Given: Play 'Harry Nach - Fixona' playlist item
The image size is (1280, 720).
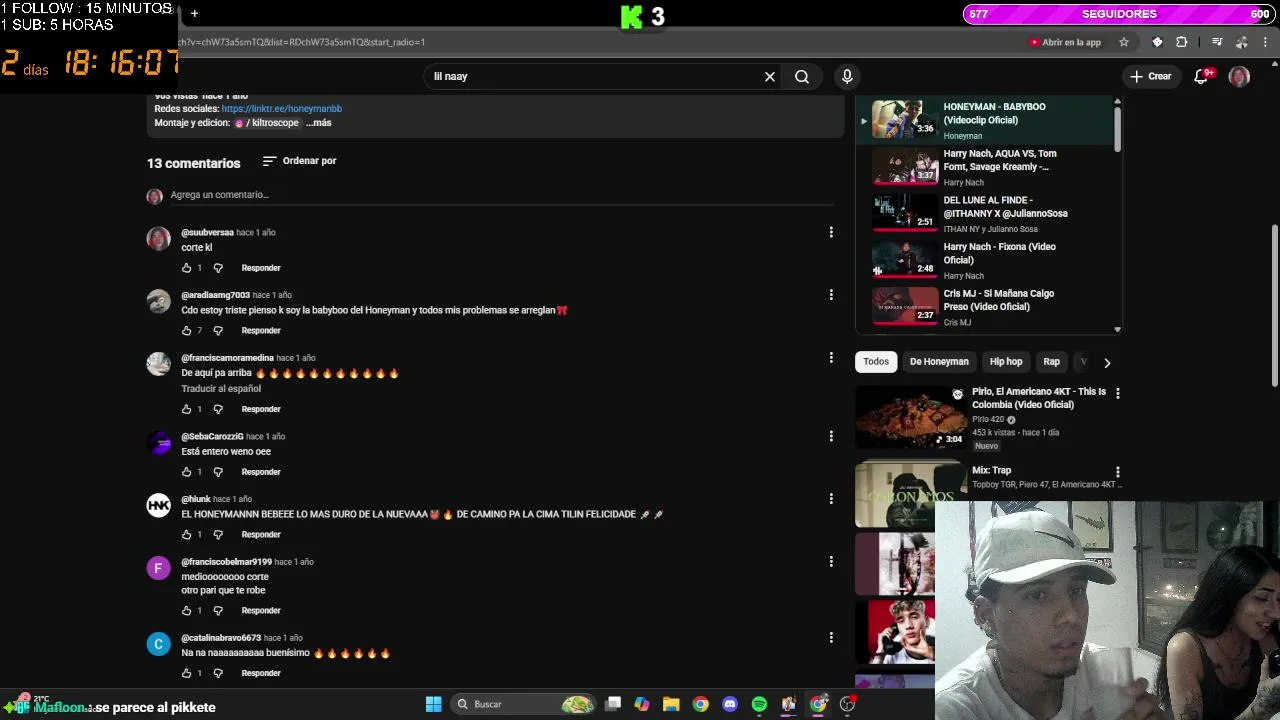Looking at the screenshot, I should 985,260.
